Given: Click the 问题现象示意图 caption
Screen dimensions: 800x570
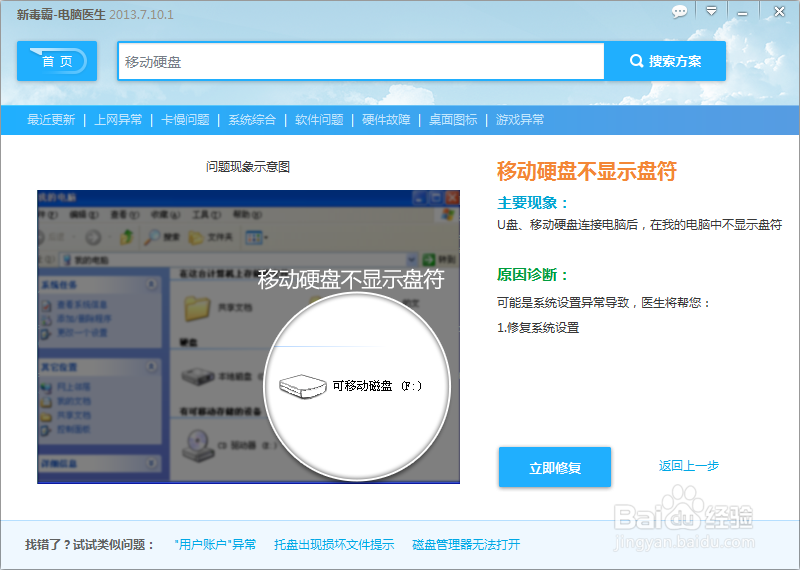Looking at the screenshot, I should (x=248, y=167).
